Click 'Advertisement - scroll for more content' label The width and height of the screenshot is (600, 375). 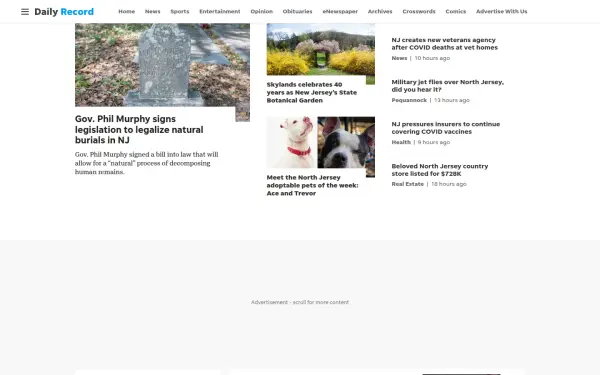(300, 302)
